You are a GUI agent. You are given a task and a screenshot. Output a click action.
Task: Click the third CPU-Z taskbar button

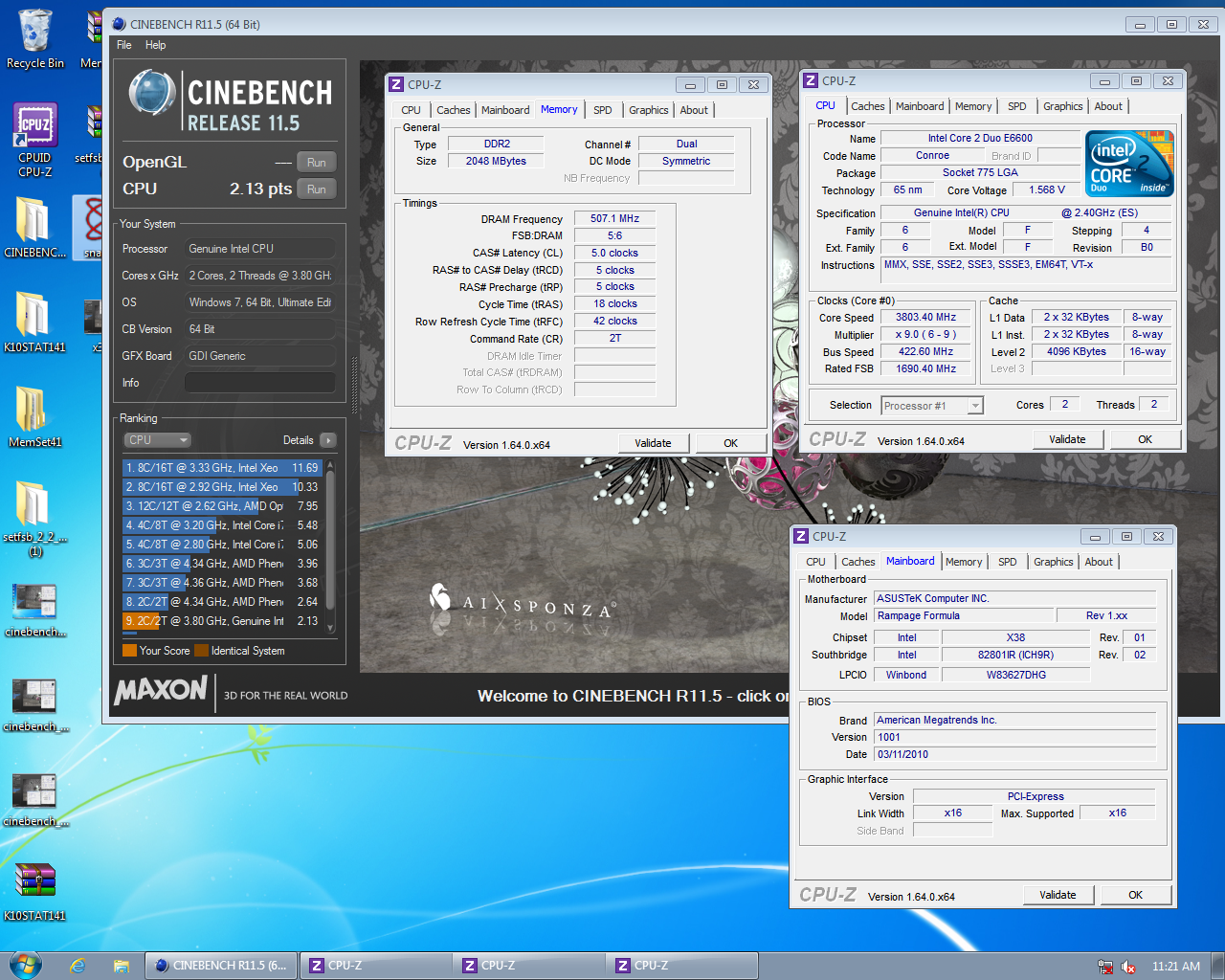tap(681, 966)
